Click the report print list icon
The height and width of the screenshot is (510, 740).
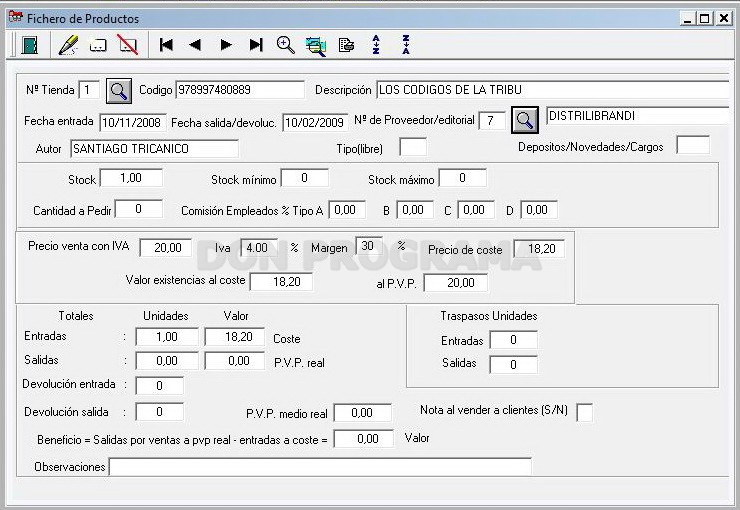click(346, 45)
